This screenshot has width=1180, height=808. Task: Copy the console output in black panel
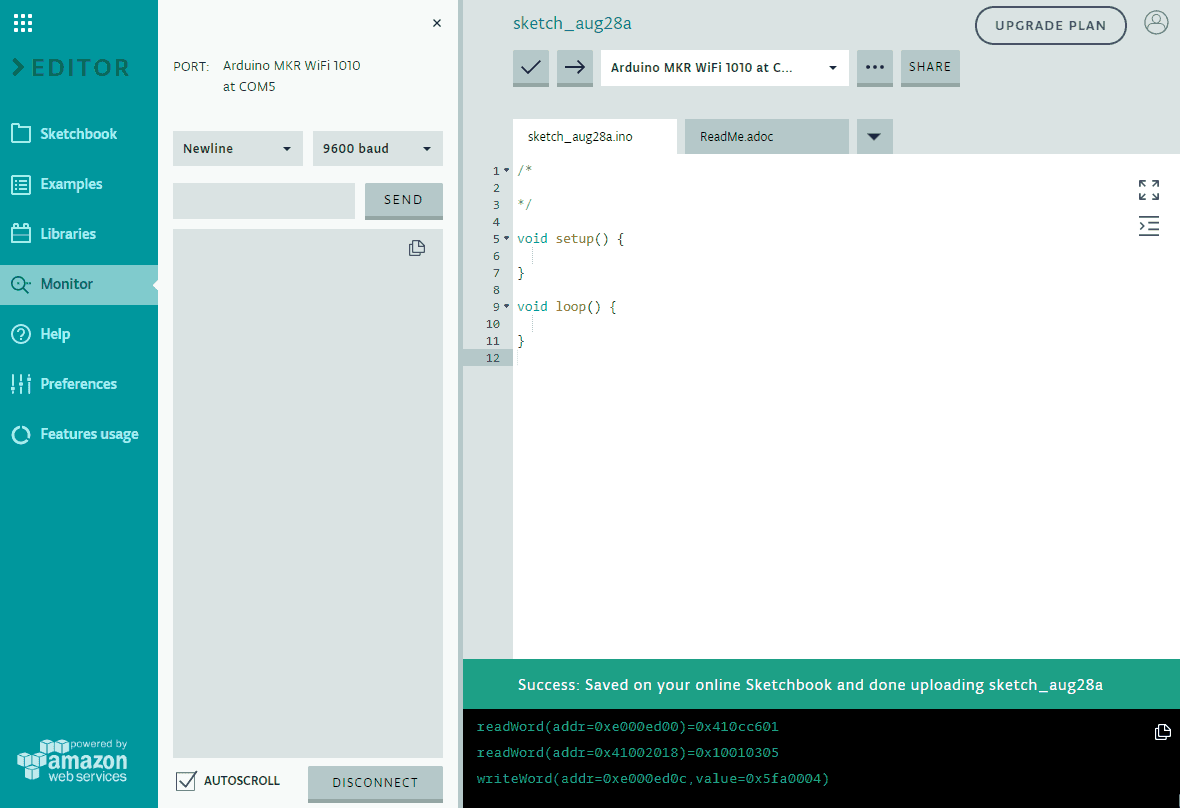tap(1162, 732)
